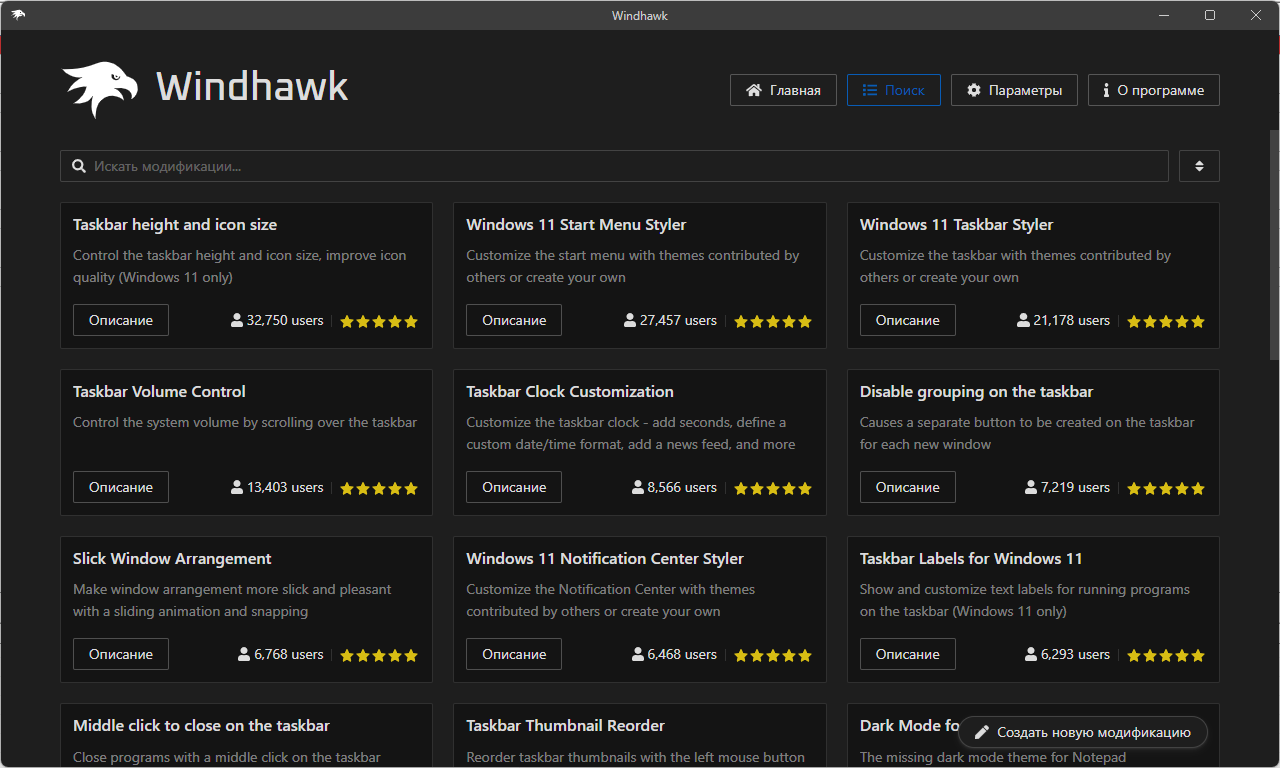Open Описание for Slick Window Arrangement
The height and width of the screenshot is (768, 1280).
click(121, 654)
